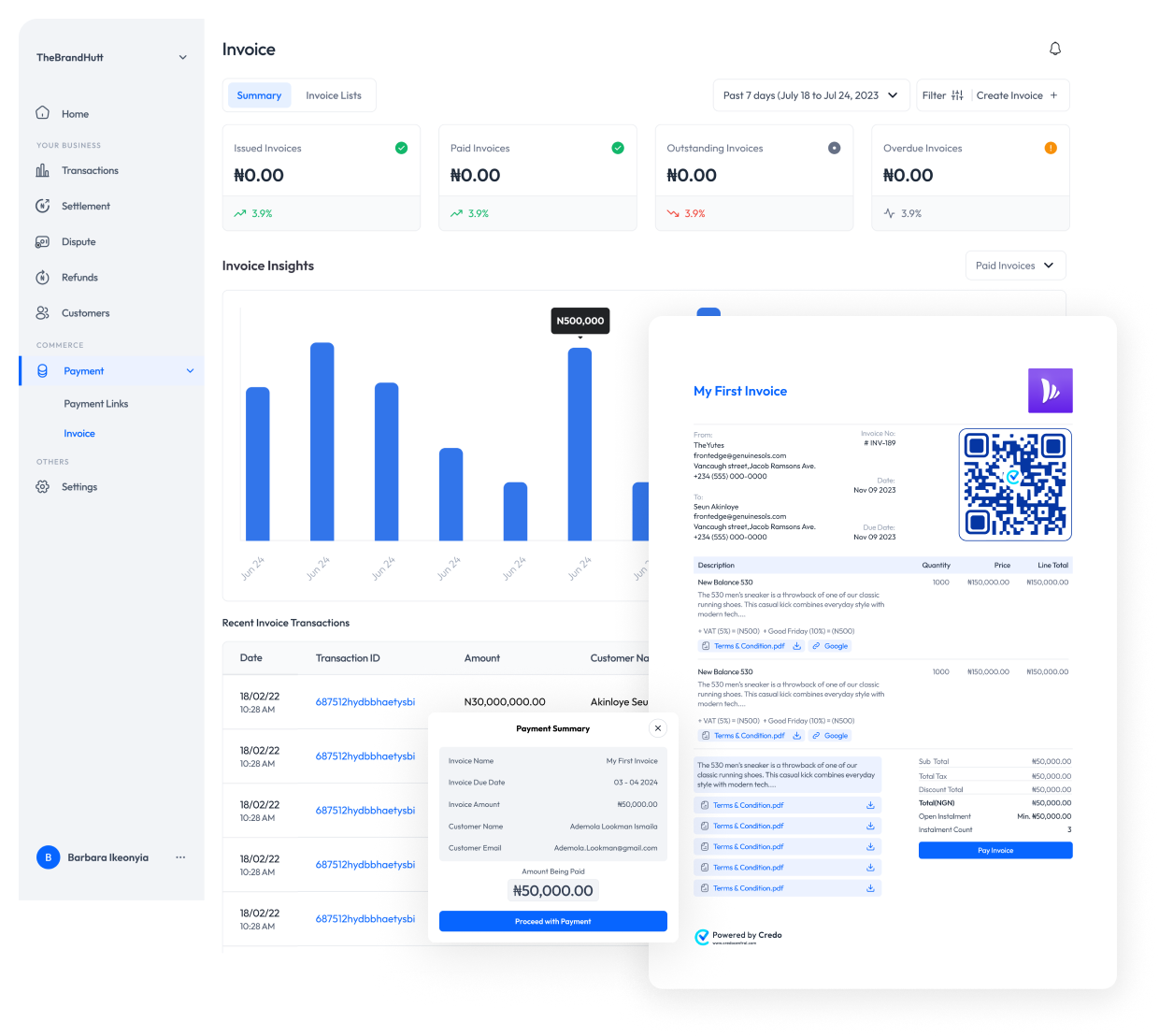Image resolution: width=1159 pixels, height=1036 pixels.
Task: Click the Refunds icon in sidebar
Action: click(x=42, y=277)
